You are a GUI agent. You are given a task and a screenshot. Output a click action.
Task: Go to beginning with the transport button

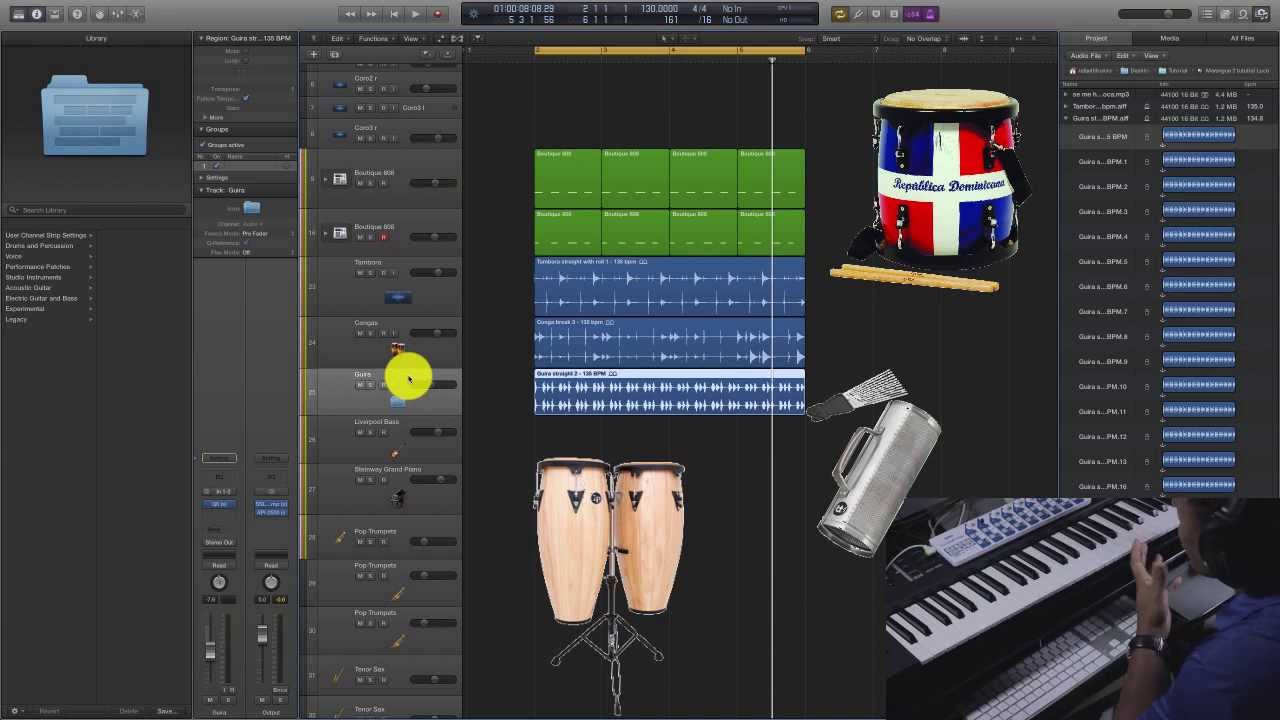point(394,14)
